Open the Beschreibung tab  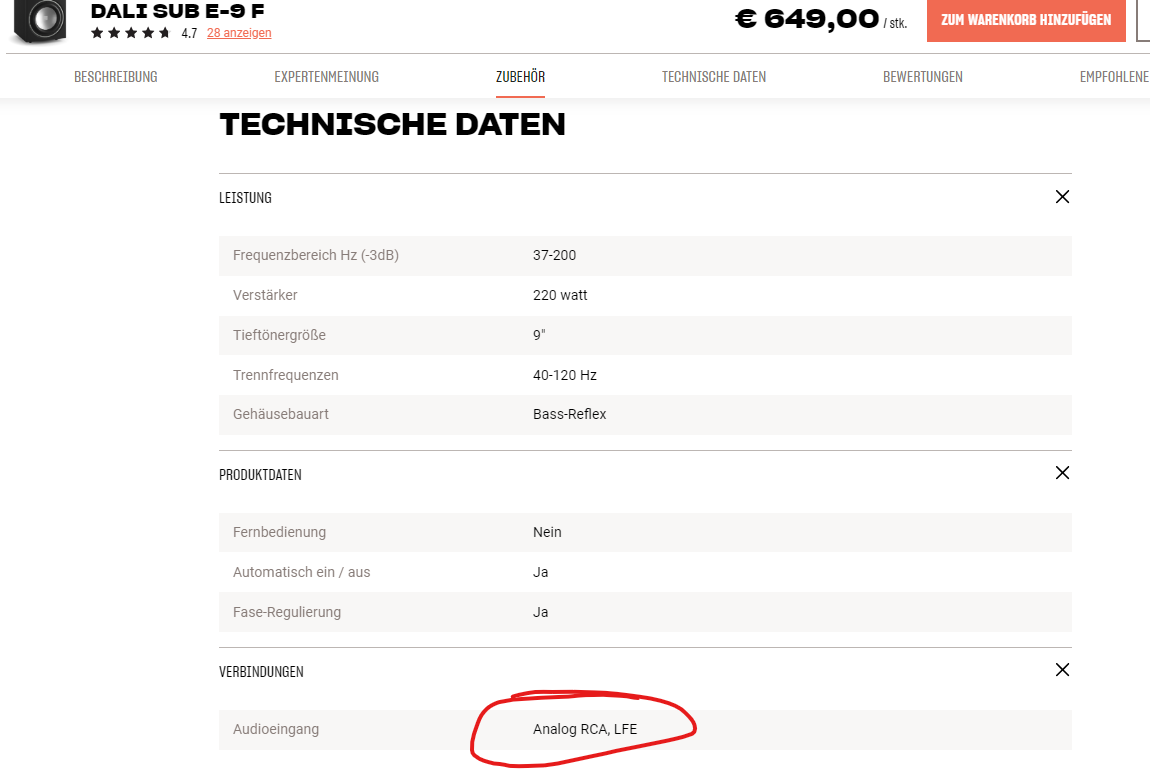pos(116,77)
